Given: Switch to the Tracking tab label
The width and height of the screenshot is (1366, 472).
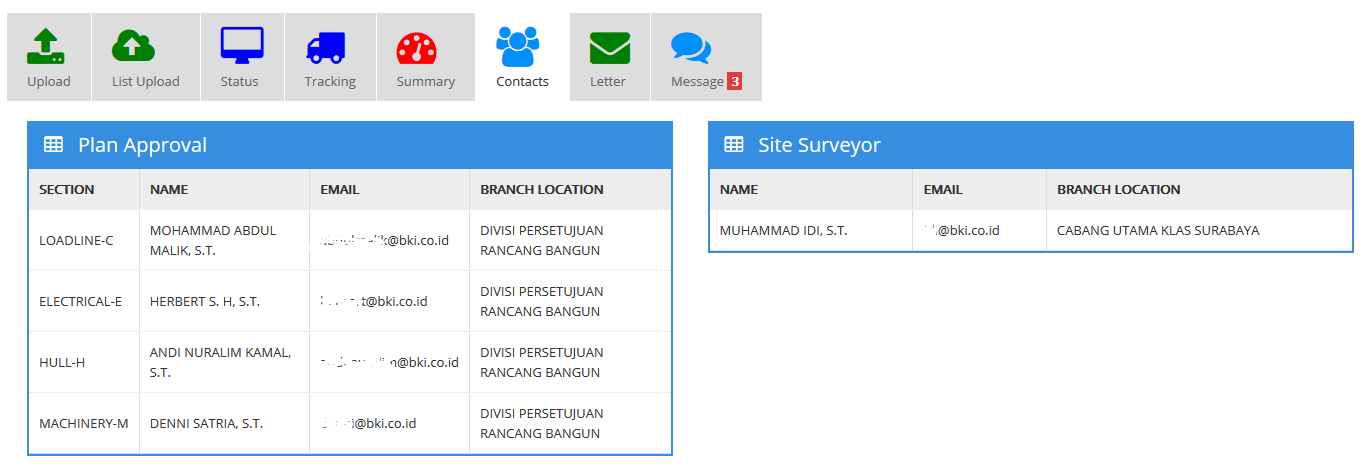Looking at the screenshot, I should [x=330, y=82].
